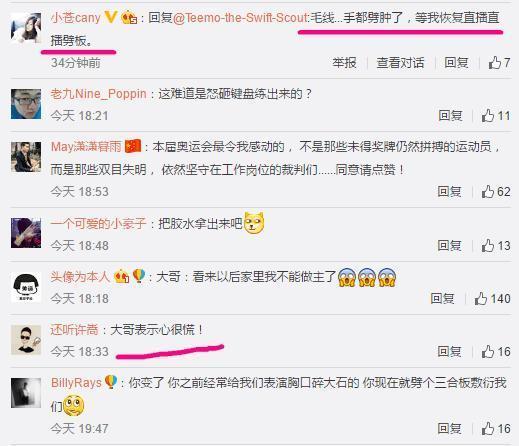Like BillyRays' comment posted 19:47
Screen dimensions: 519x446
(496, 429)
